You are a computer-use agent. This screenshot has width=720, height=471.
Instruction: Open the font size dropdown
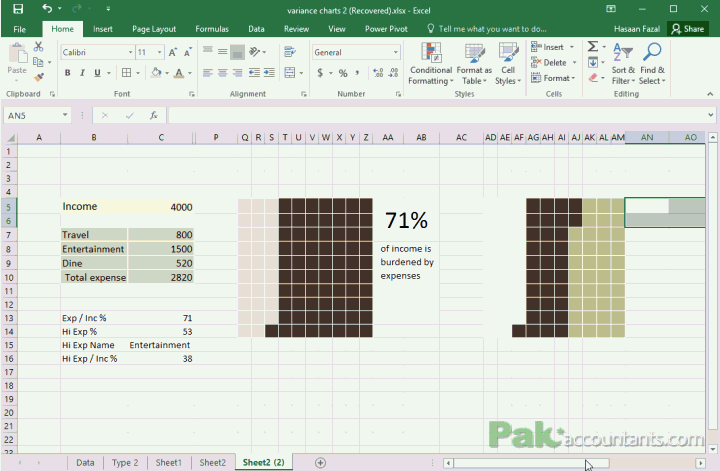(x=159, y=52)
